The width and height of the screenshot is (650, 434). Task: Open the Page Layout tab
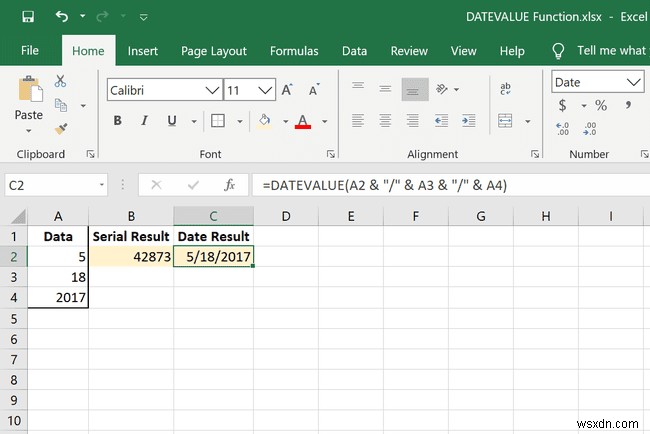tap(214, 51)
